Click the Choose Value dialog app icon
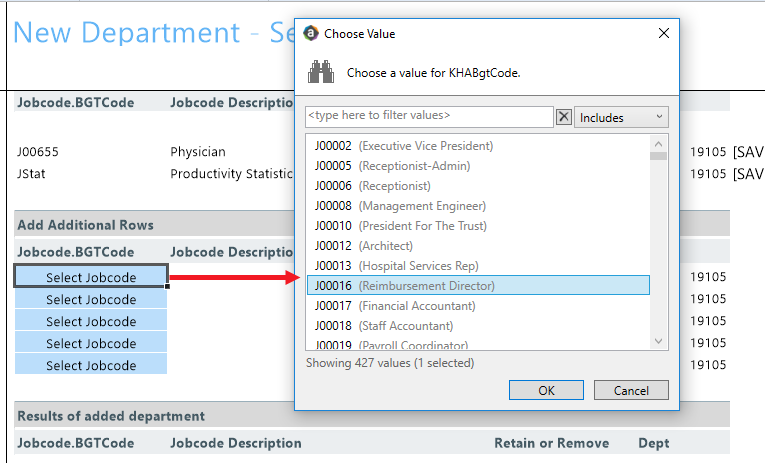Viewport: 765px width, 463px height. point(310,33)
